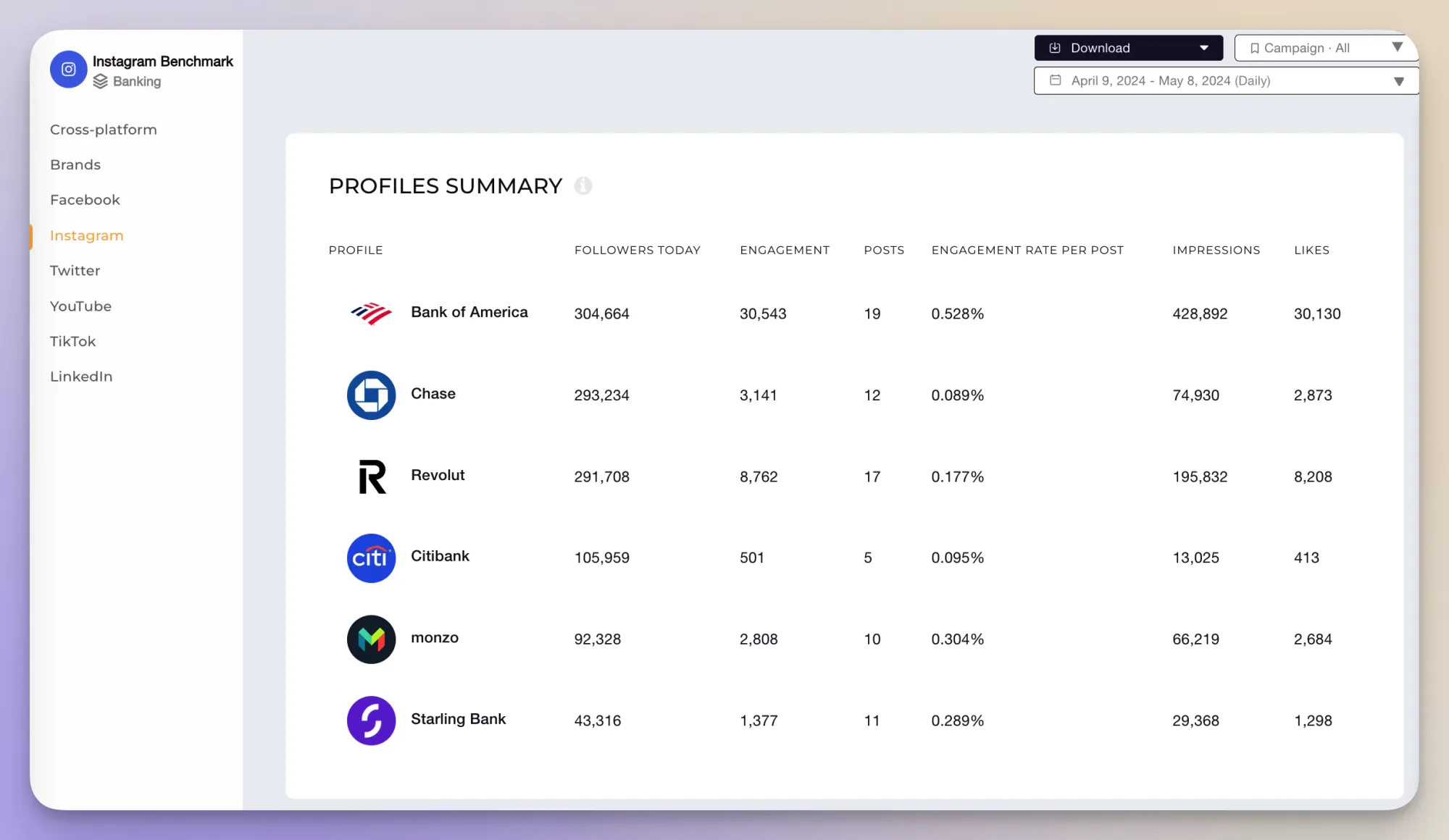Open the YouTube section

(81, 306)
